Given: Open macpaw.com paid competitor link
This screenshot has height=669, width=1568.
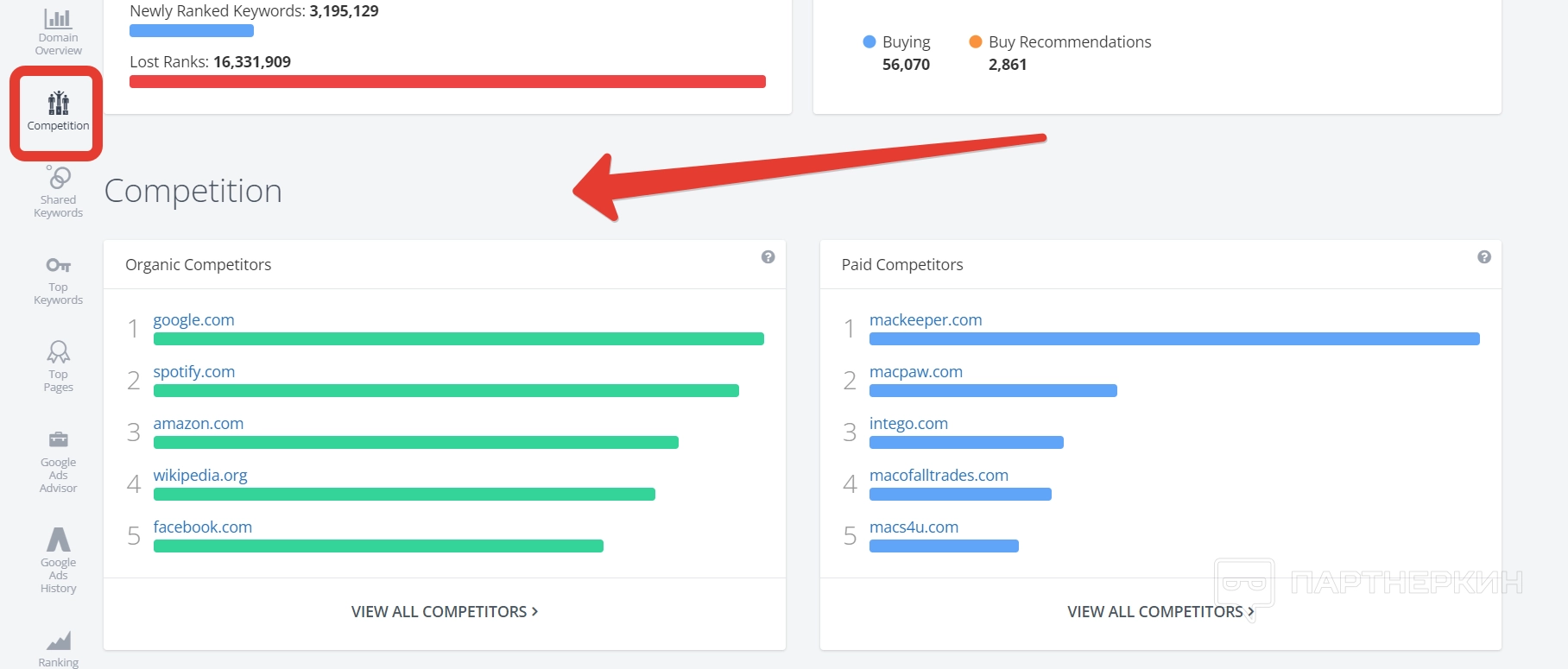Looking at the screenshot, I should pyautogui.click(x=915, y=372).
